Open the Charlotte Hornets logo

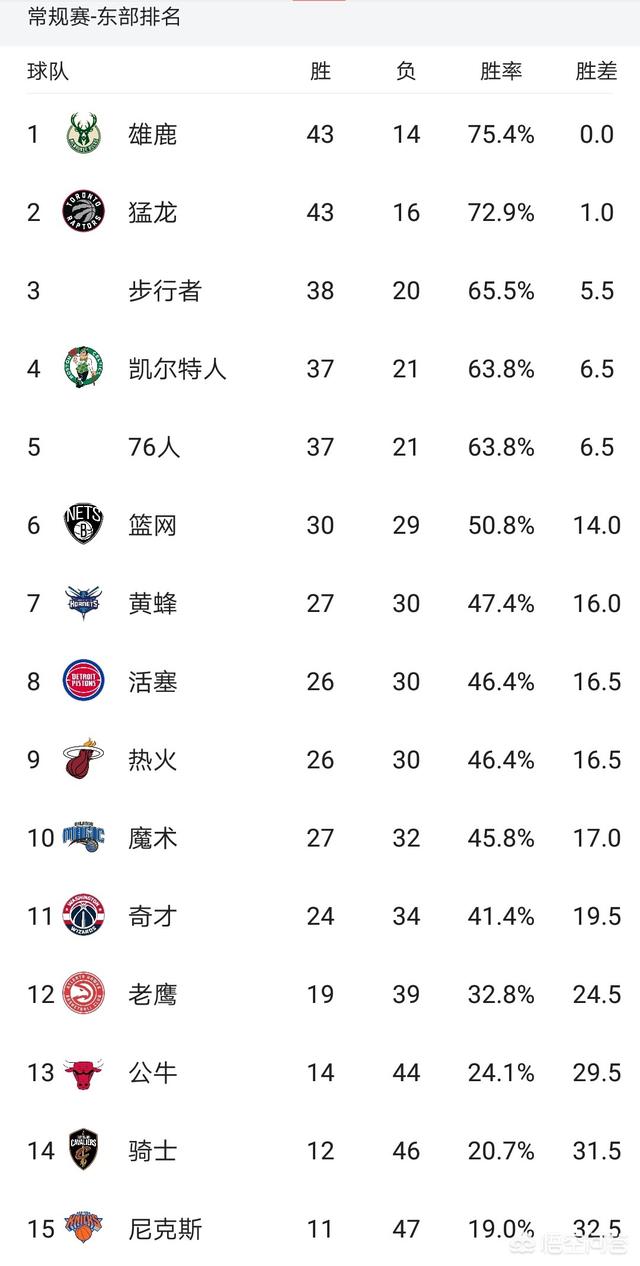84,603
